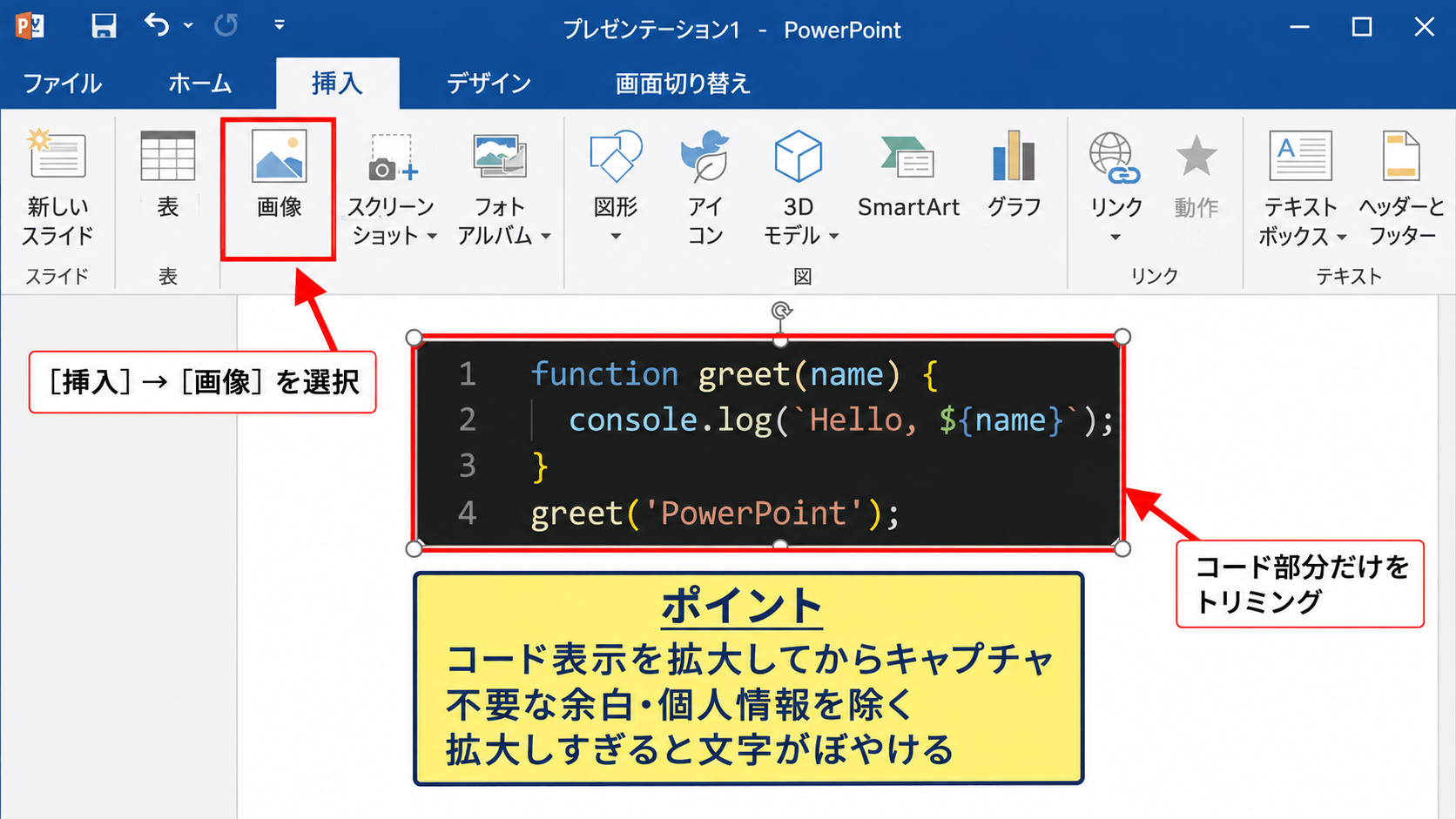This screenshot has height=819, width=1456.
Task: Undo the last action
Action: [x=157, y=25]
